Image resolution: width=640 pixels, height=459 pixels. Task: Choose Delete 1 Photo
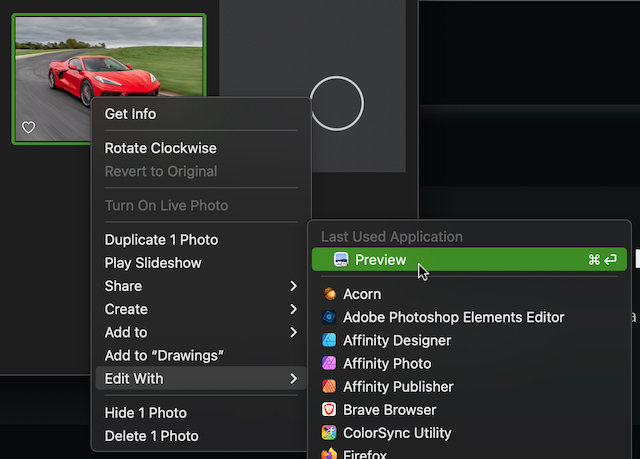click(200, 436)
